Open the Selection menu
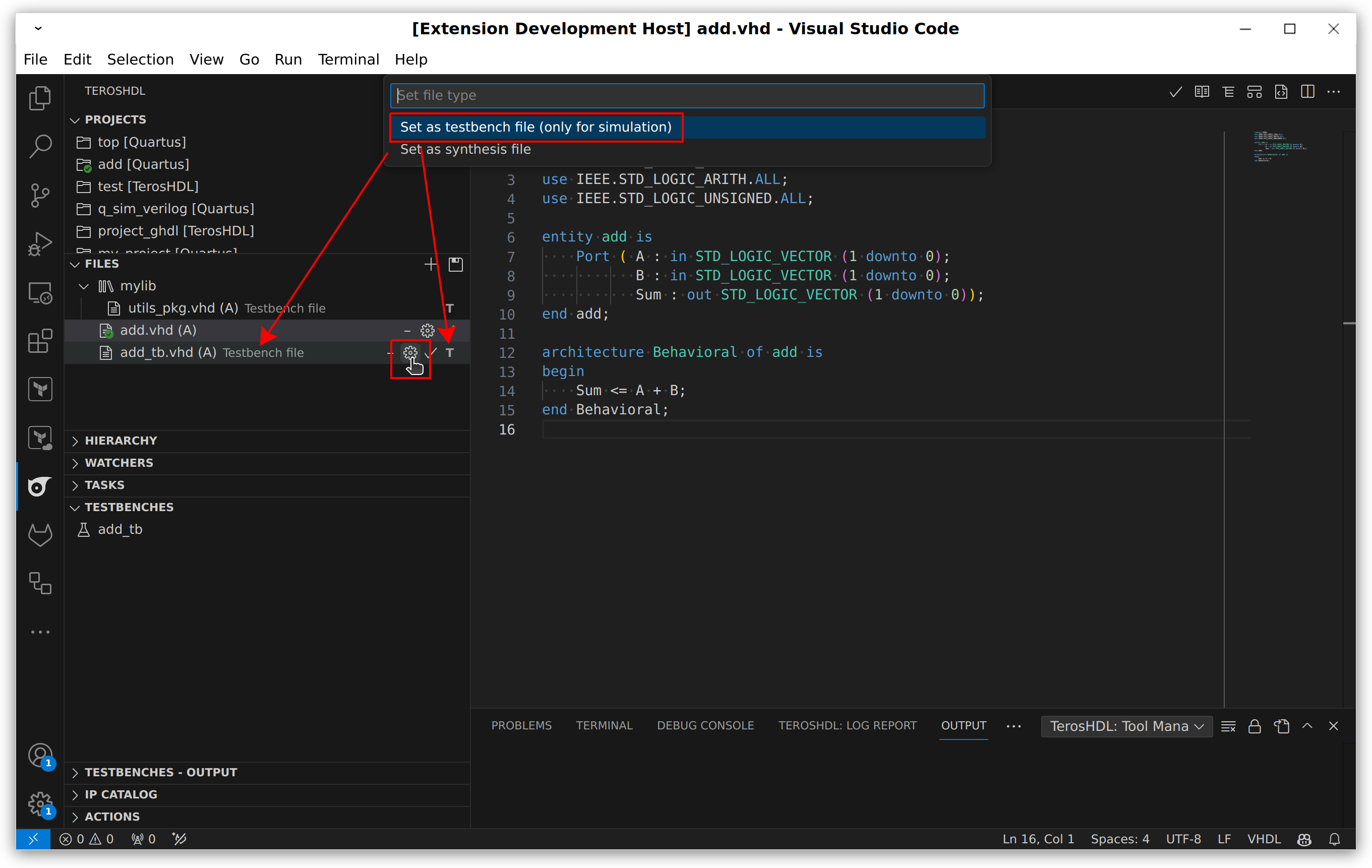The height and width of the screenshot is (868, 1372). click(140, 59)
